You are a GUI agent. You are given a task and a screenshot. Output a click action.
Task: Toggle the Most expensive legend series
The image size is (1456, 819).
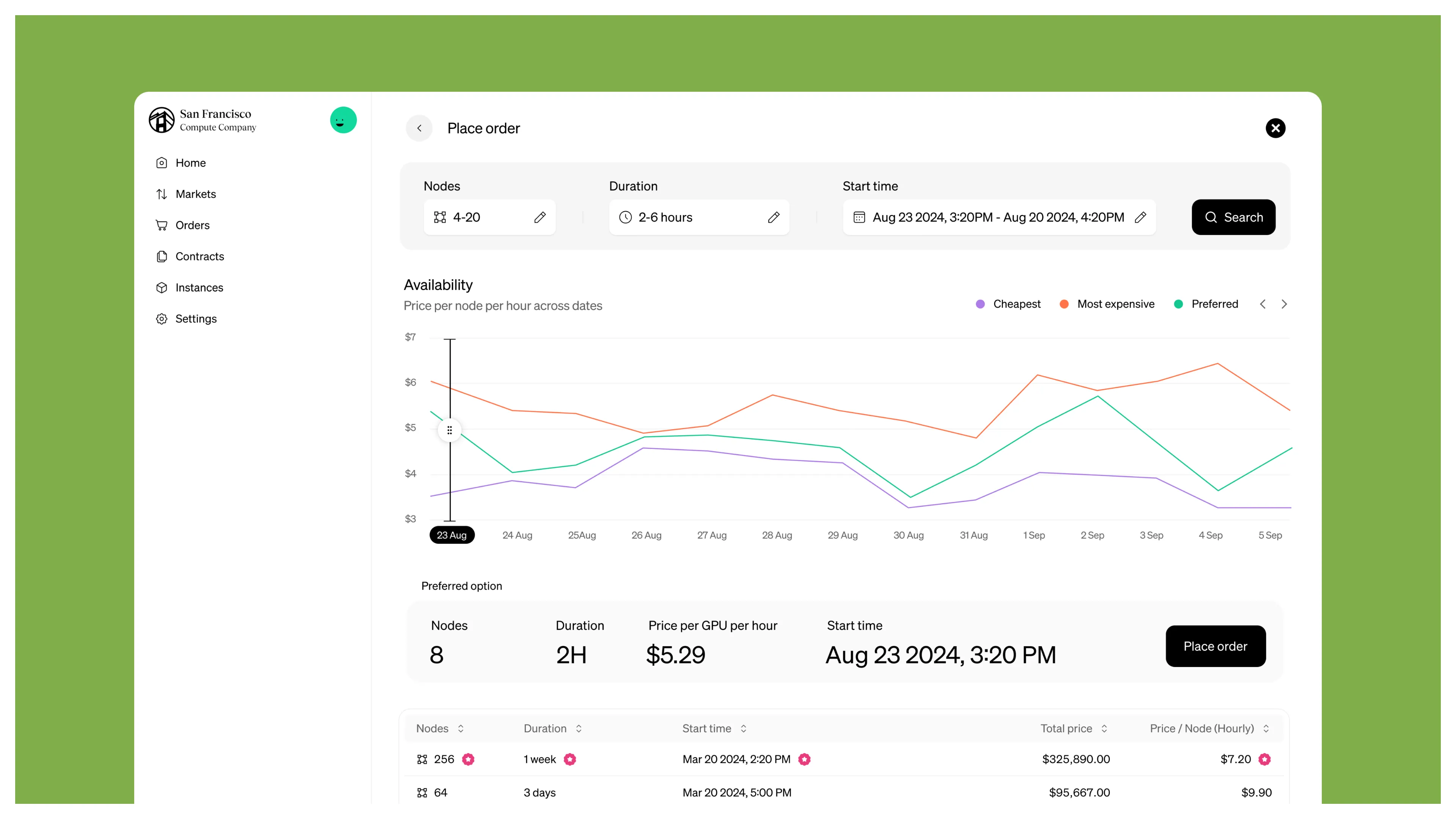click(1107, 304)
